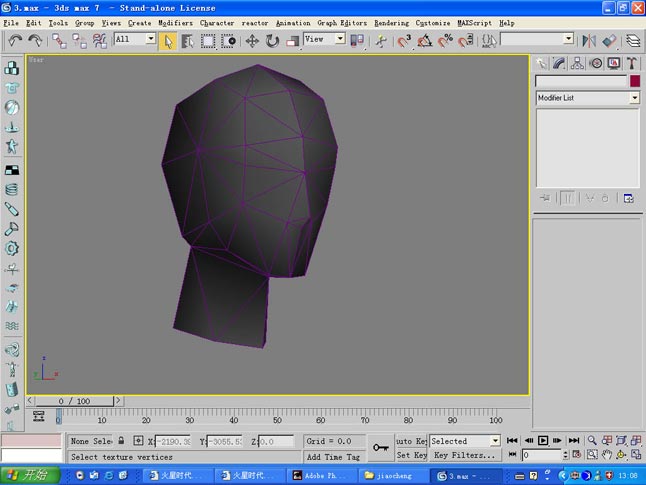
Task: Select the Select and Move tool
Action: click(x=252, y=41)
